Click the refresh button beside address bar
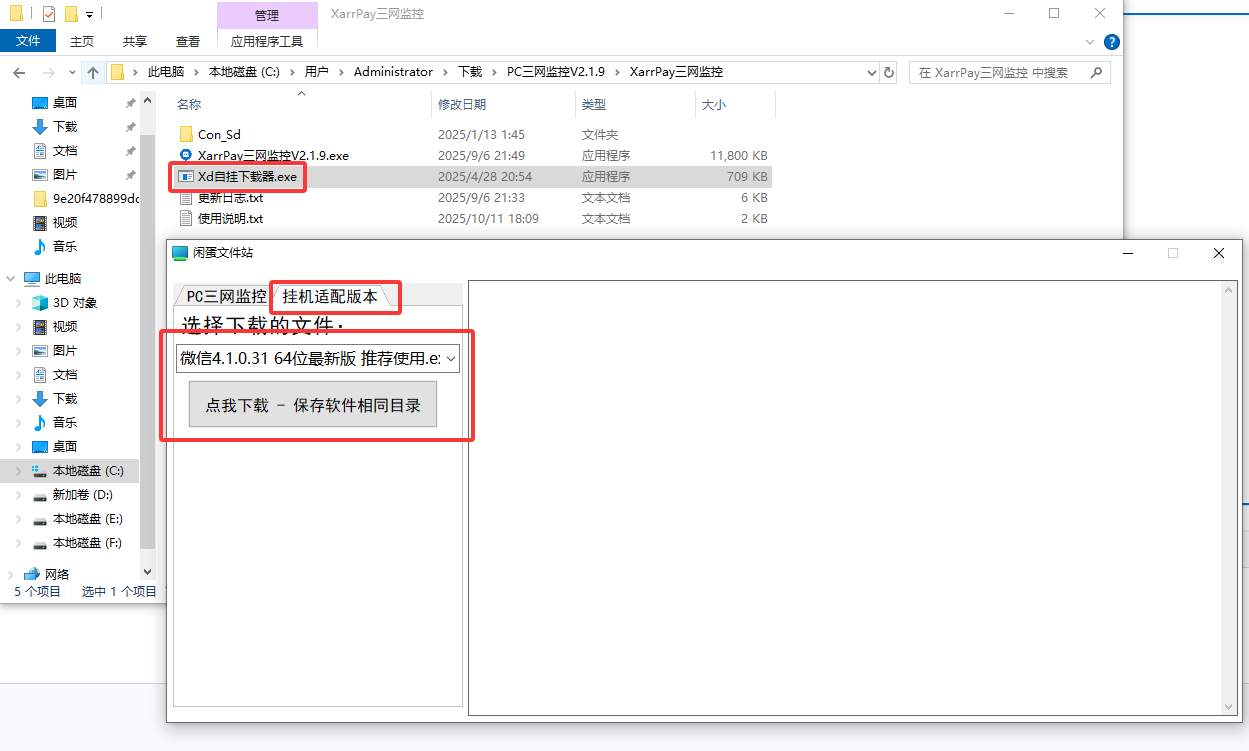Viewport: 1249px width, 751px height. pos(889,72)
